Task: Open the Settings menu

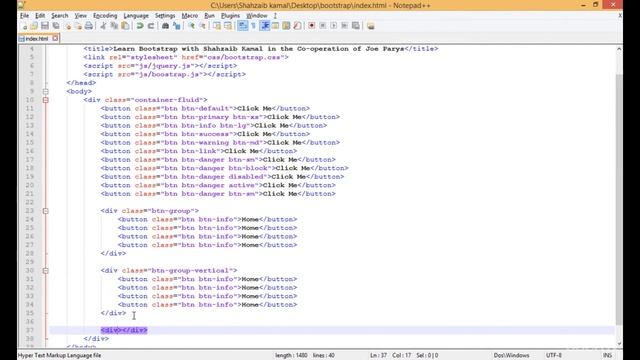Action: (165, 16)
